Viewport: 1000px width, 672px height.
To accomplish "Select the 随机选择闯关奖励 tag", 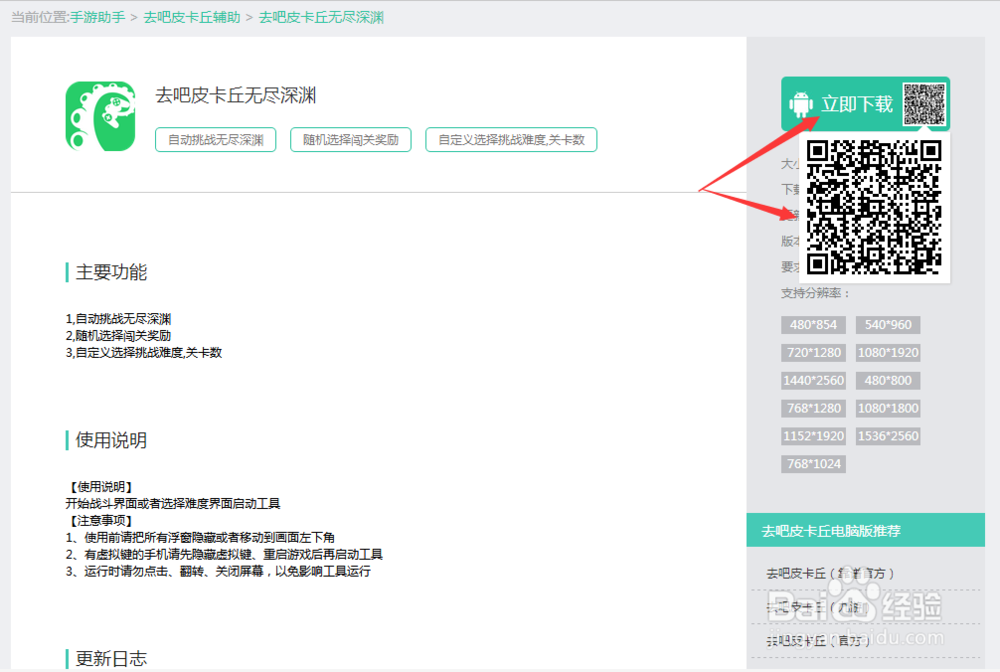I will pos(351,140).
